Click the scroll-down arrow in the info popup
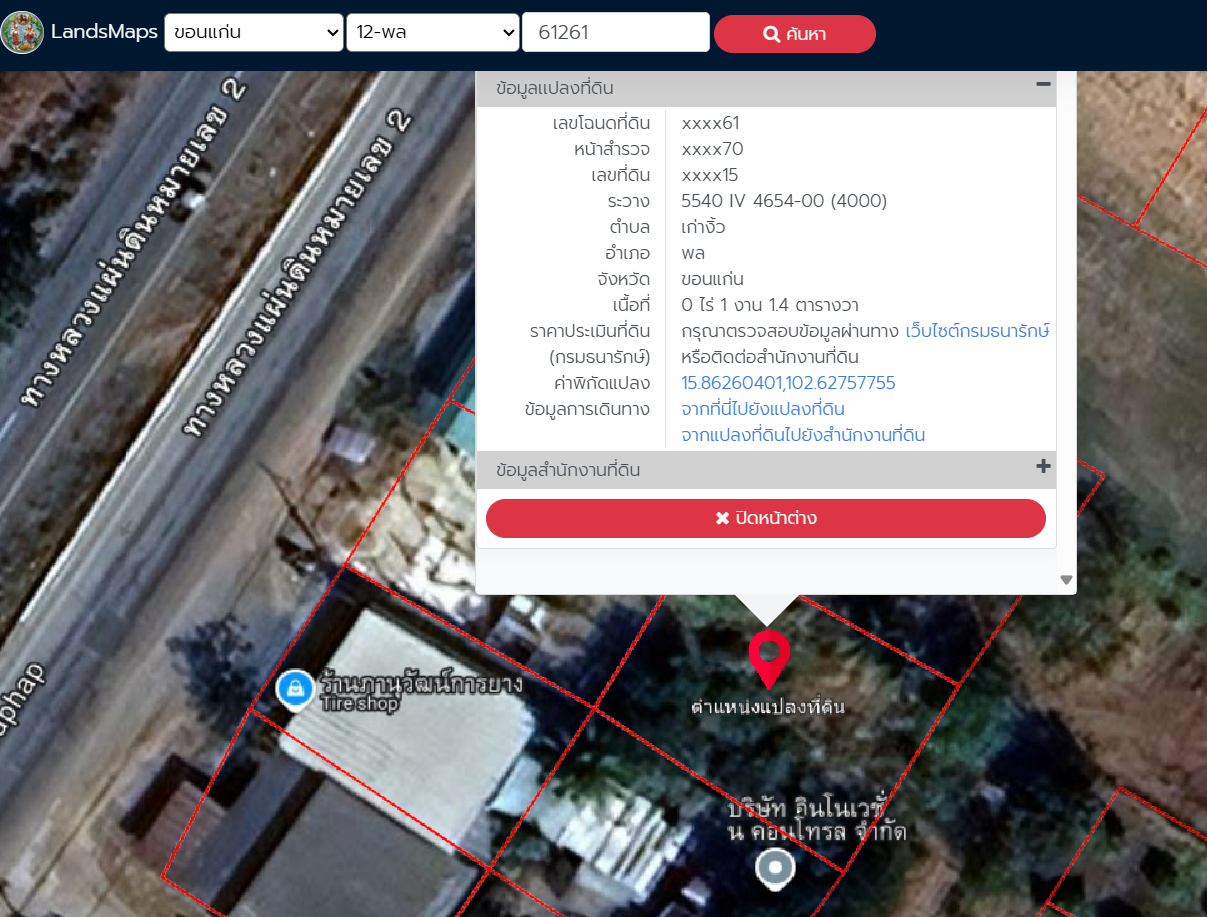This screenshot has width=1207, height=917. point(1066,580)
